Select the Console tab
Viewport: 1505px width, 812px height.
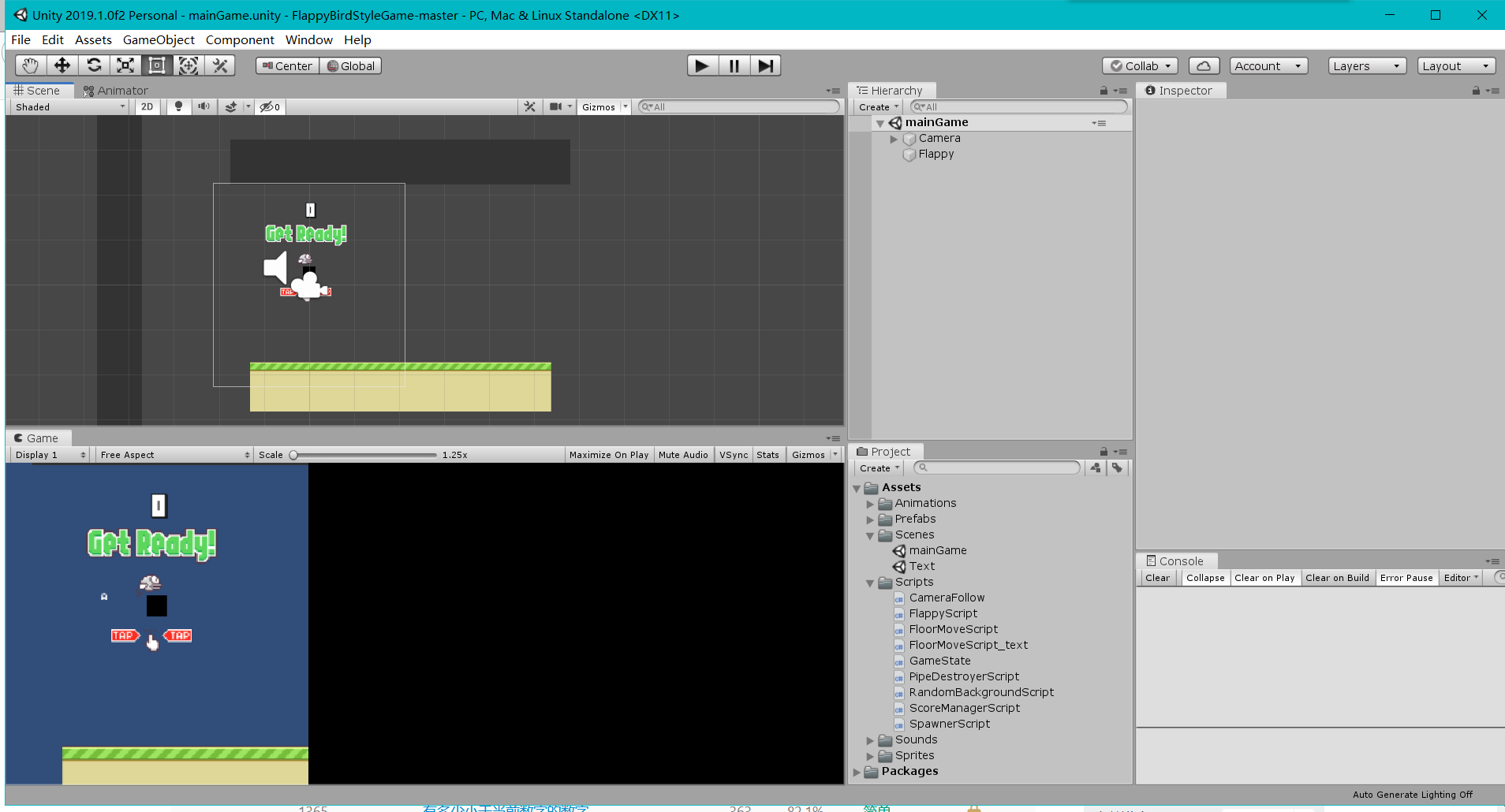click(1175, 561)
